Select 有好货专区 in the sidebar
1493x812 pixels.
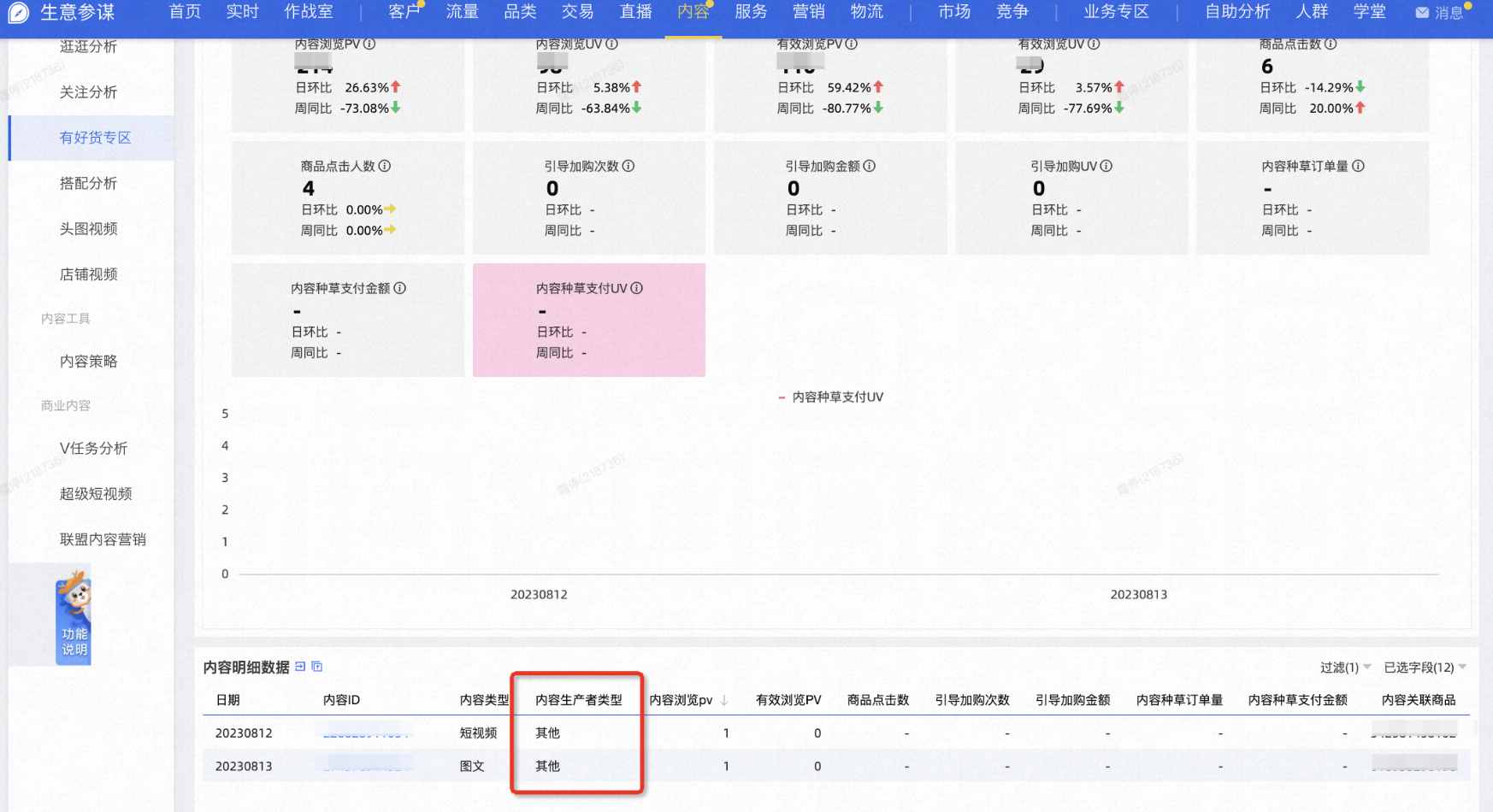91,138
